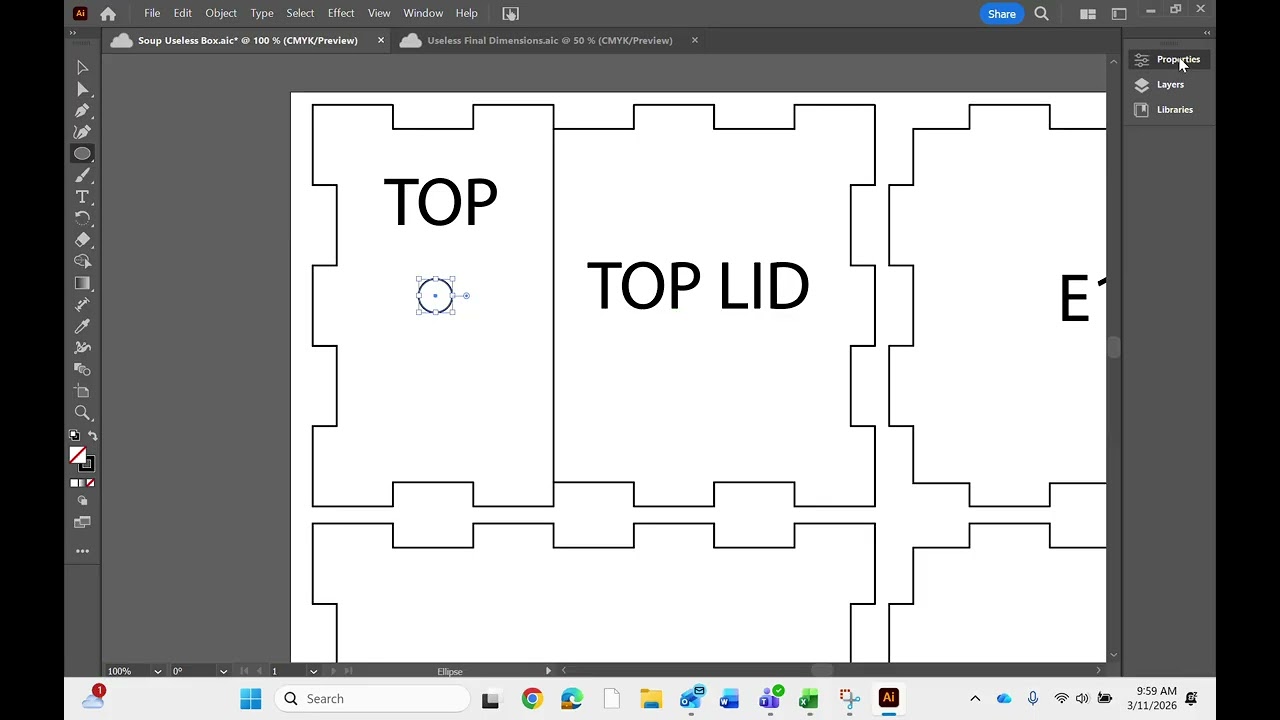Open the Effect menu

pyautogui.click(x=341, y=13)
